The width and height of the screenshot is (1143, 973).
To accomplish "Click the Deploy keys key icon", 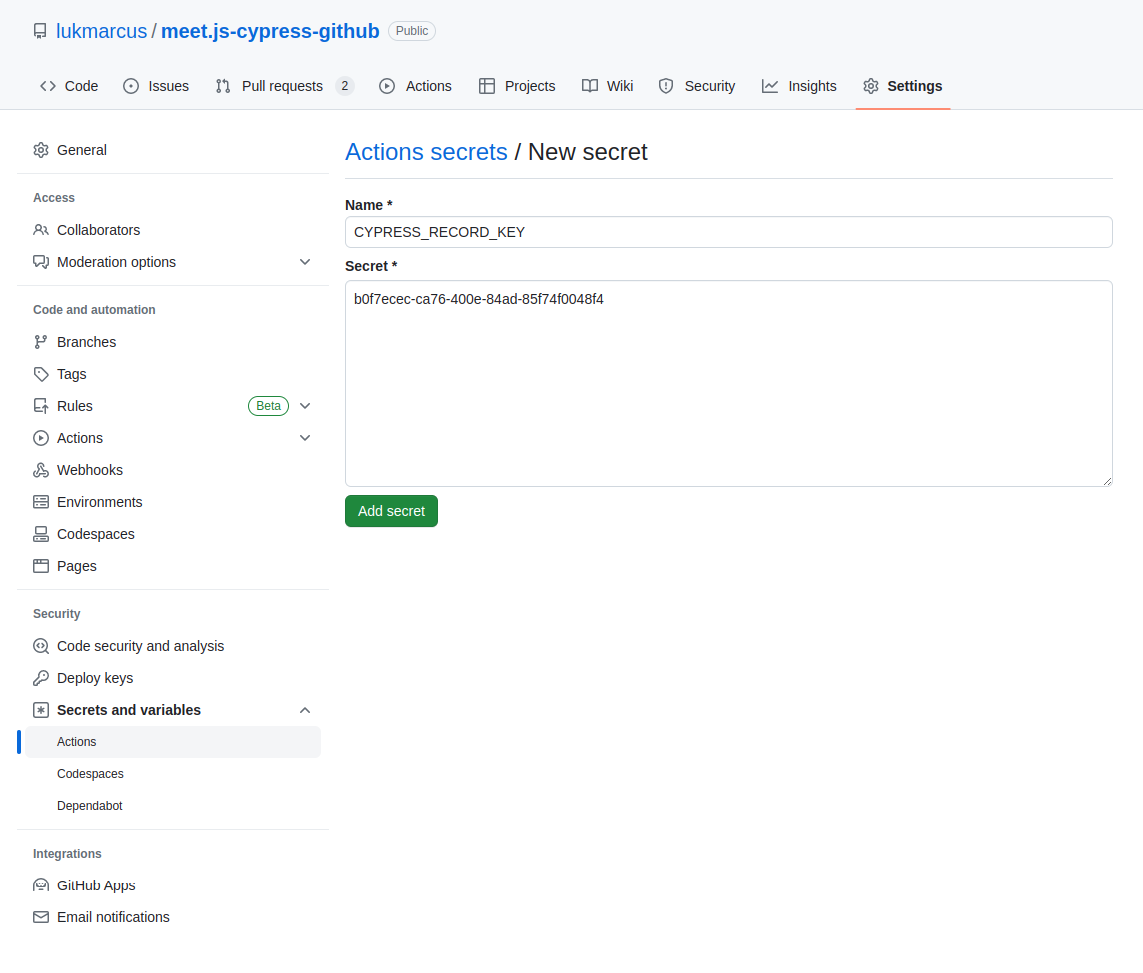I will [x=41, y=679].
